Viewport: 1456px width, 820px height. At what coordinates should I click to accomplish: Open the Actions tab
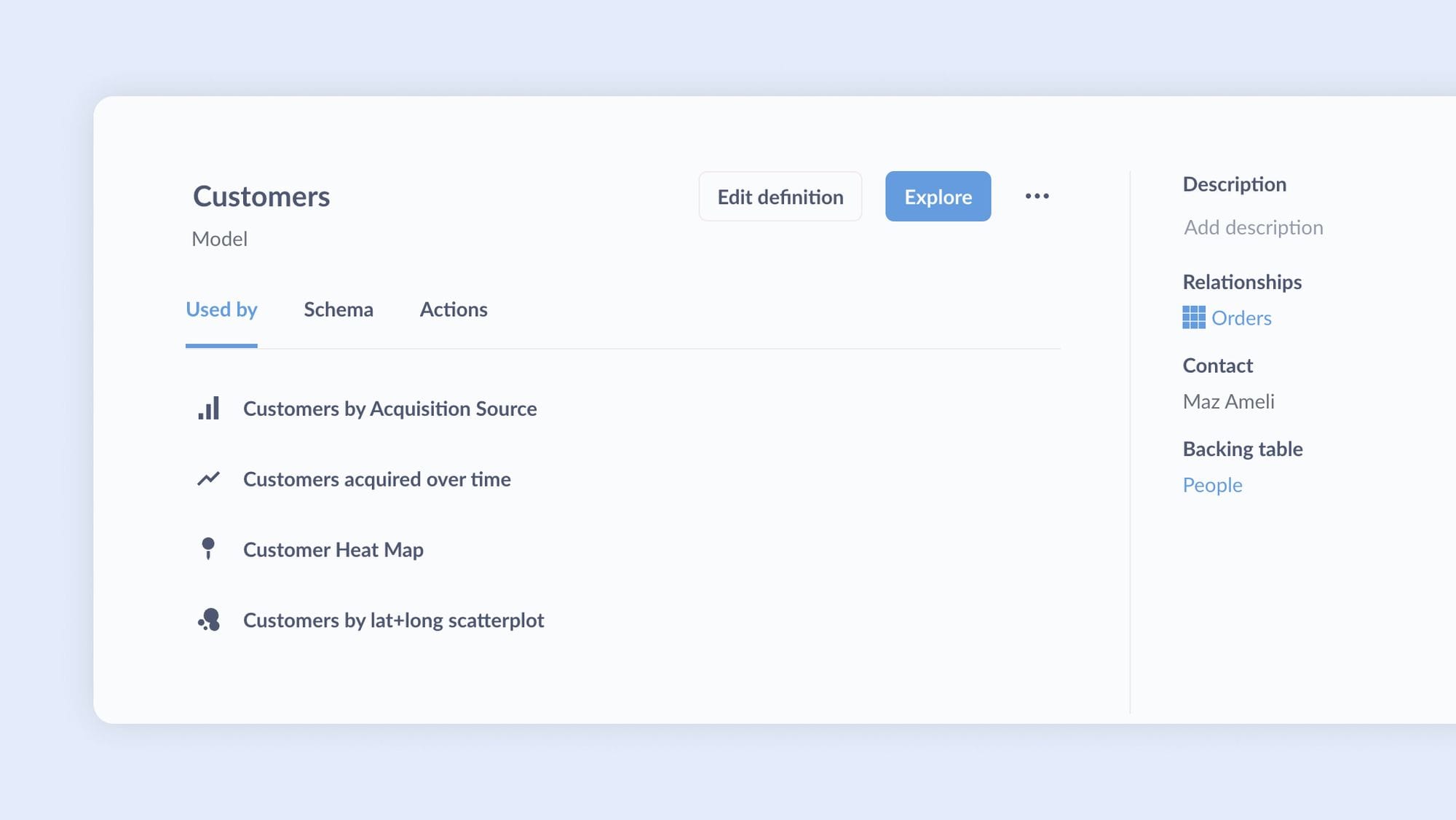click(453, 310)
